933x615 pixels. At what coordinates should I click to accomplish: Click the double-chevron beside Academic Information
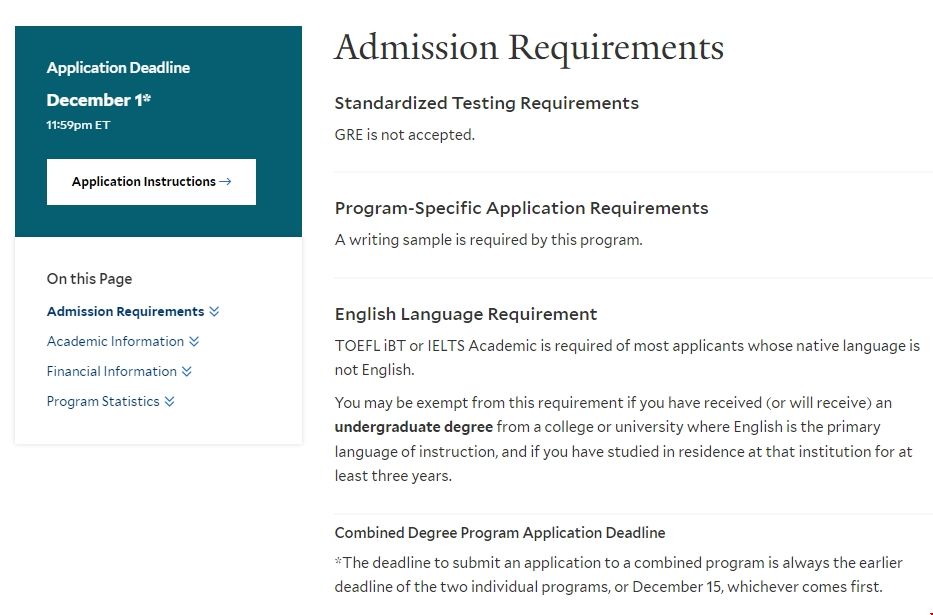point(194,342)
